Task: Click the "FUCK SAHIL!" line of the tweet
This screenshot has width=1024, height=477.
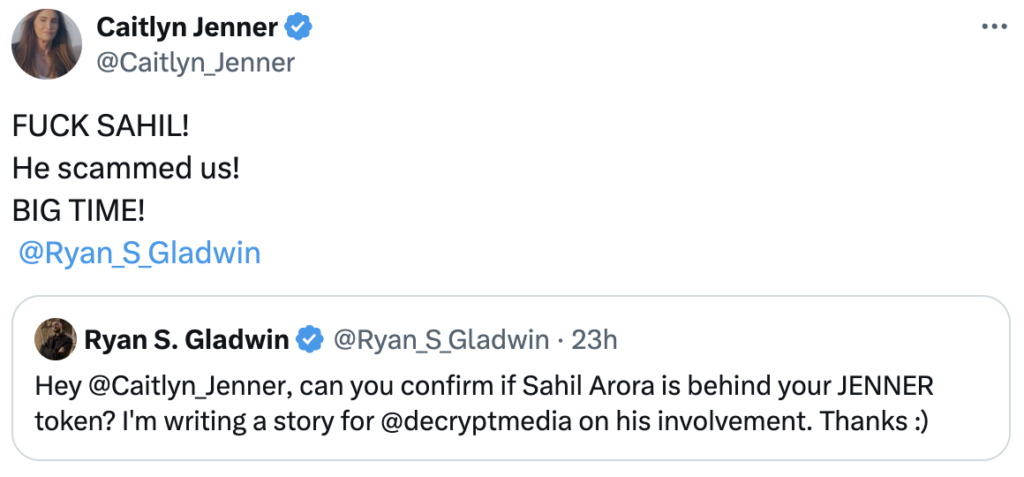Action: tap(101, 127)
